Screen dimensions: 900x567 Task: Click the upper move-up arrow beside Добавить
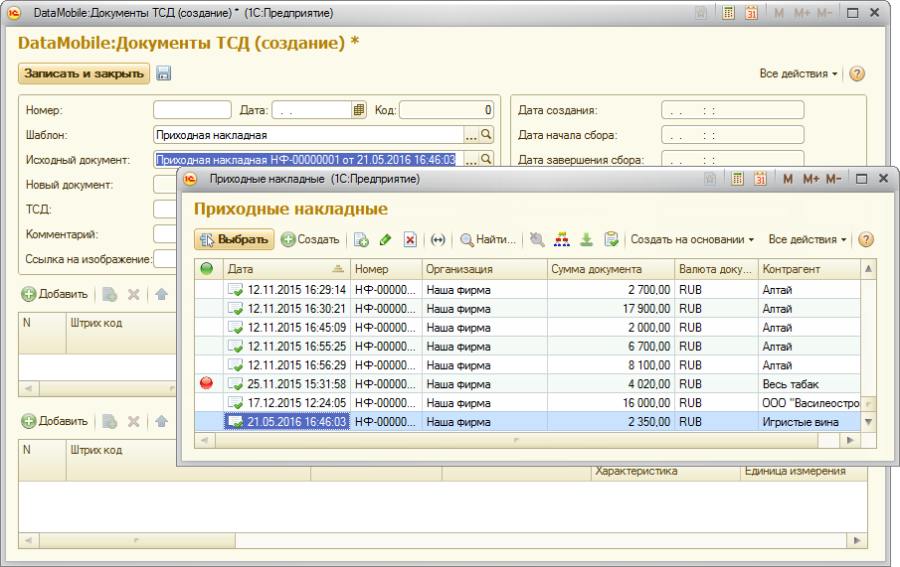tap(161, 294)
